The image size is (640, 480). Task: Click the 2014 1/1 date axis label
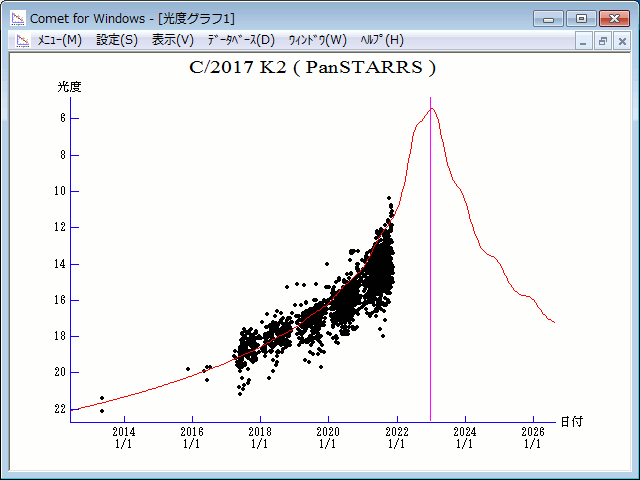click(124, 437)
